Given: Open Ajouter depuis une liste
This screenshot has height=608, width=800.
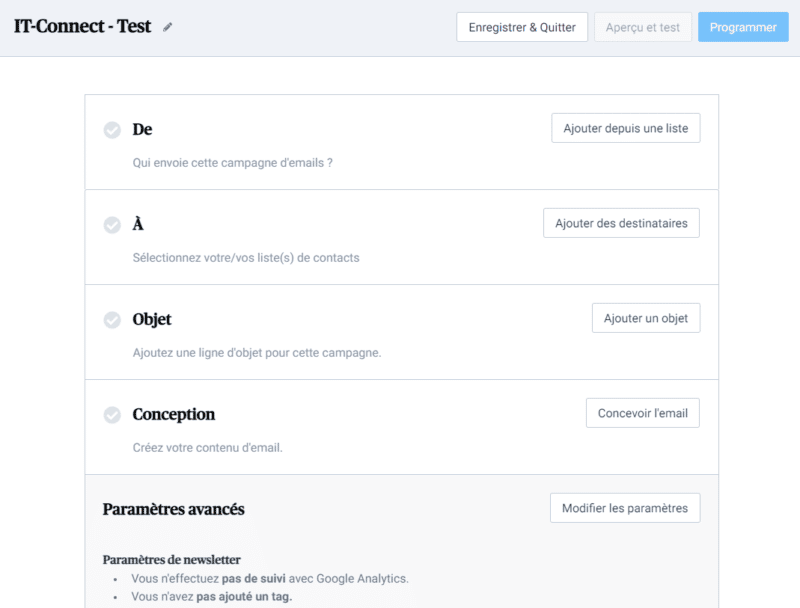Looking at the screenshot, I should tap(625, 128).
